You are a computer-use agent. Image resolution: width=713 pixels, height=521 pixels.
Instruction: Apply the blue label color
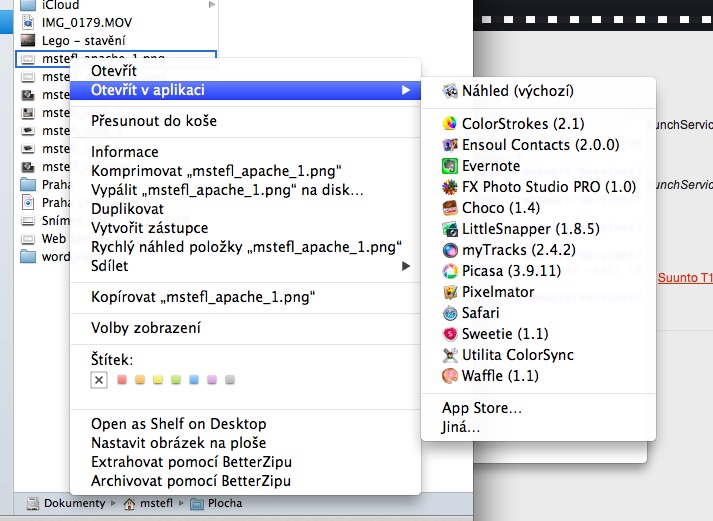coord(194,380)
